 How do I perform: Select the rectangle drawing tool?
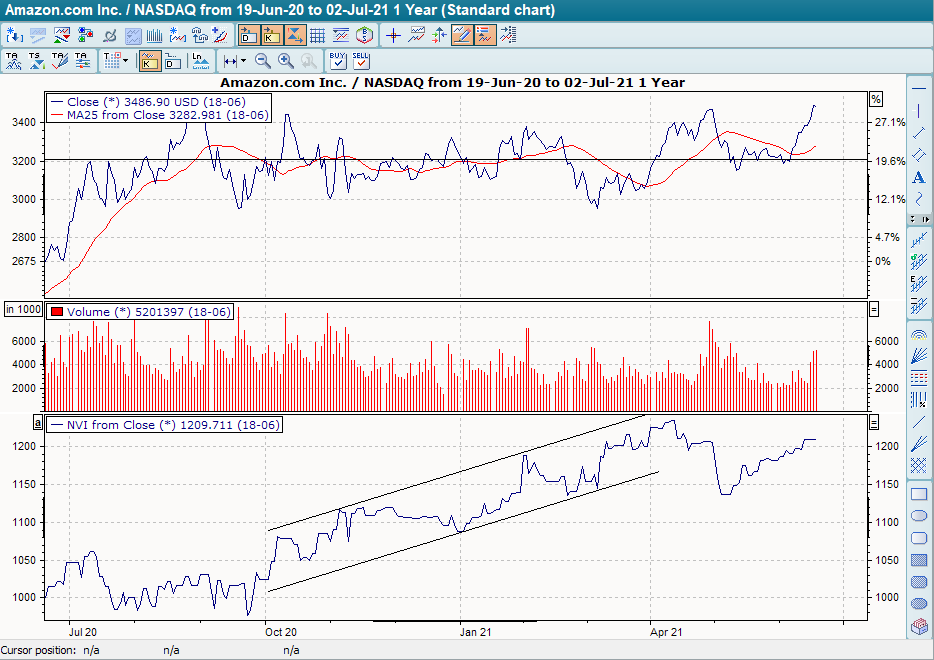tap(918, 493)
